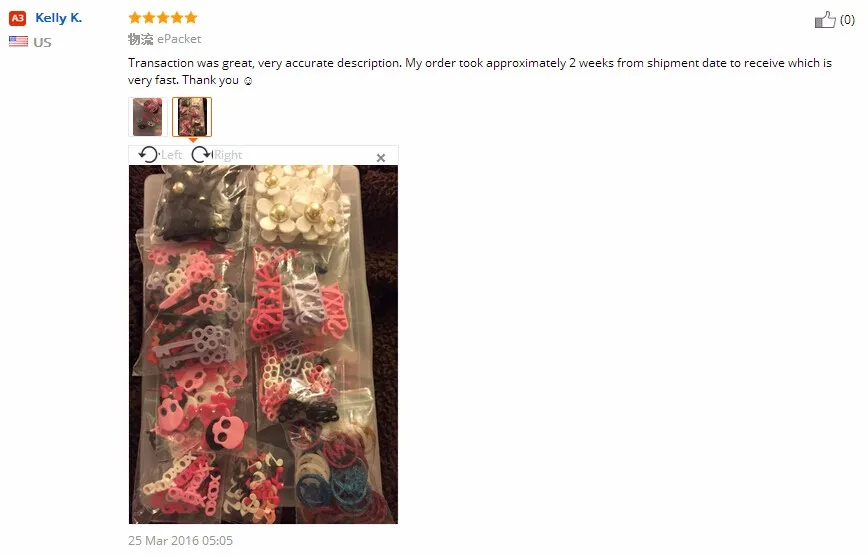The image size is (868, 556).
Task: Click the helpful vote count (0)
Action: click(x=847, y=20)
